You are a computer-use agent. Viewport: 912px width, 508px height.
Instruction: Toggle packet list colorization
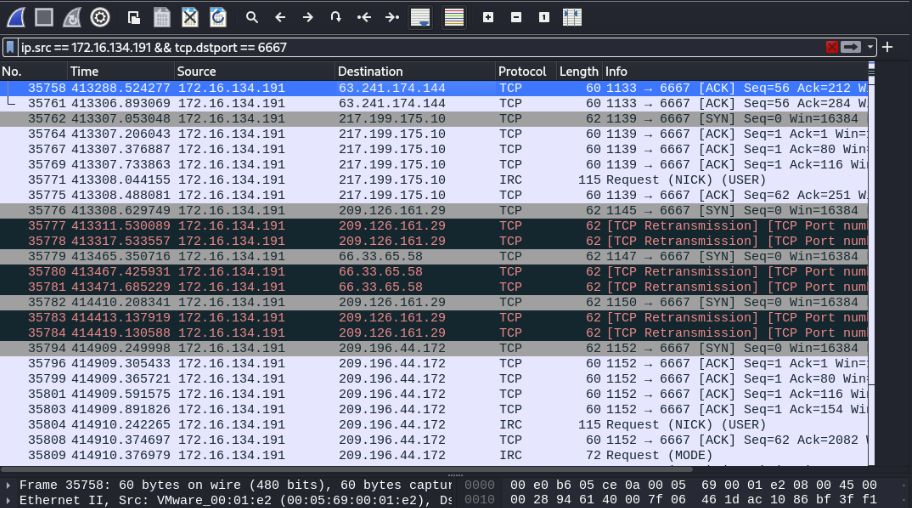[x=454, y=17]
